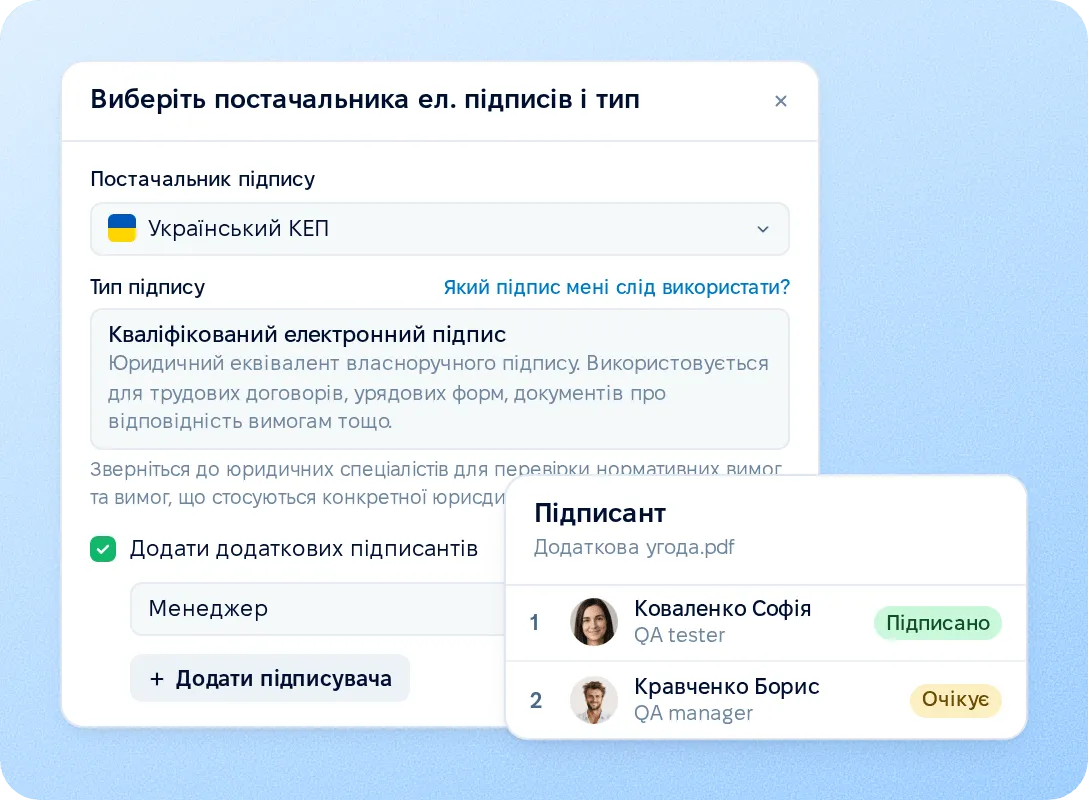1088x800 pixels.
Task: Click Кравченко Борис avatar
Action: click(594, 700)
